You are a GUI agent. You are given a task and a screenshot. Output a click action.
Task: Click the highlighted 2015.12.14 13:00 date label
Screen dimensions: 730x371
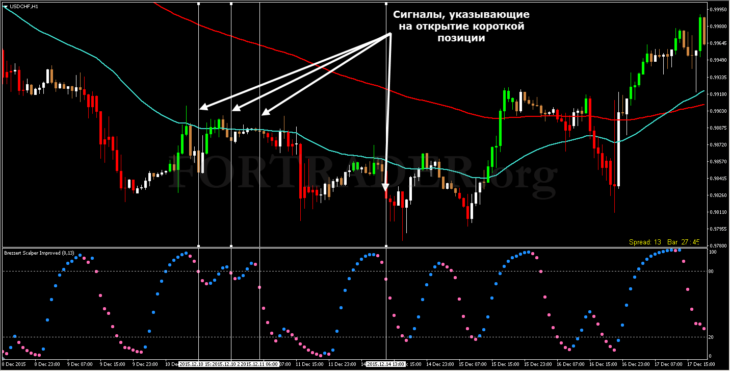[x=386, y=364]
